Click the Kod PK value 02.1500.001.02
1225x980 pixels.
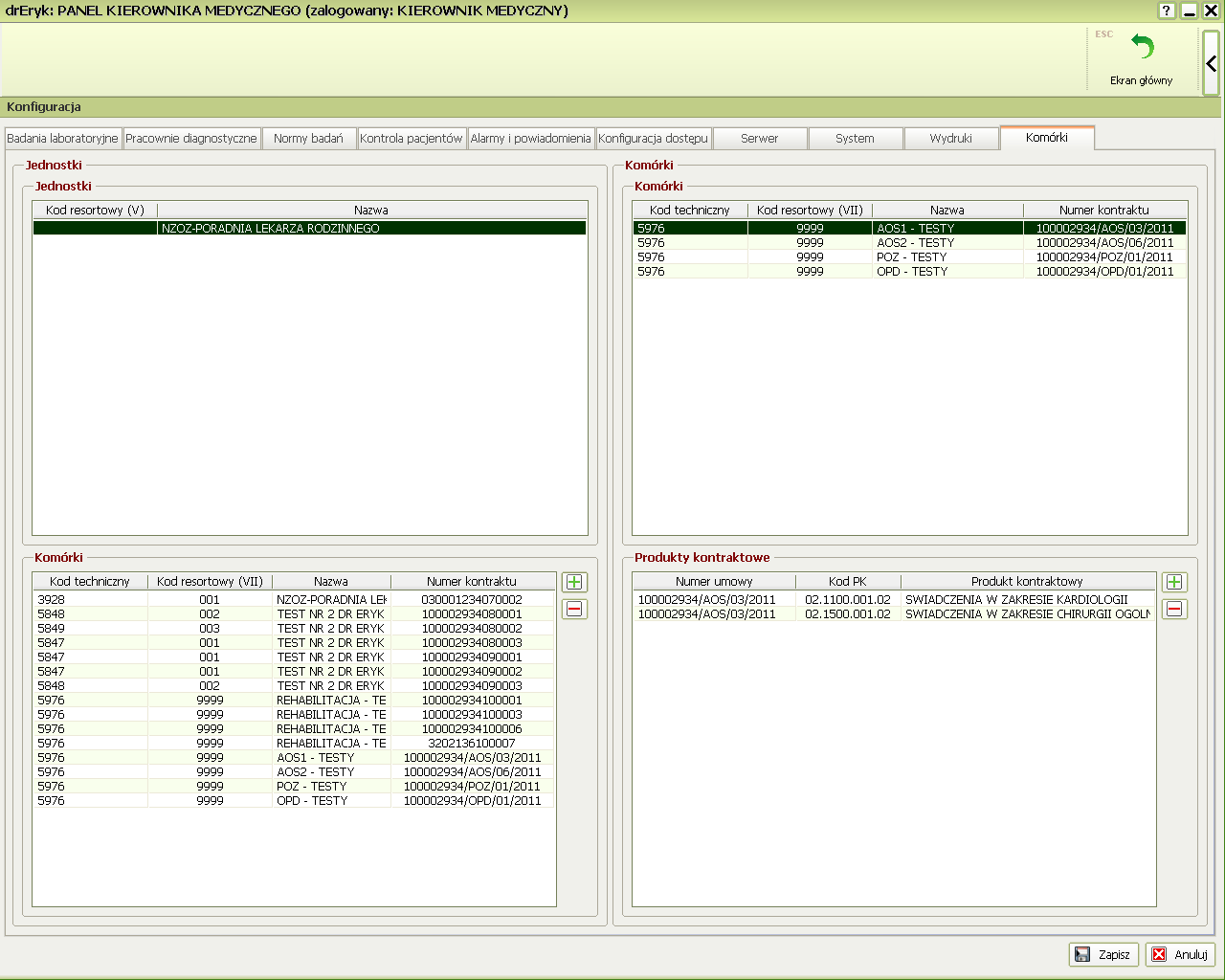click(x=848, y=613)
